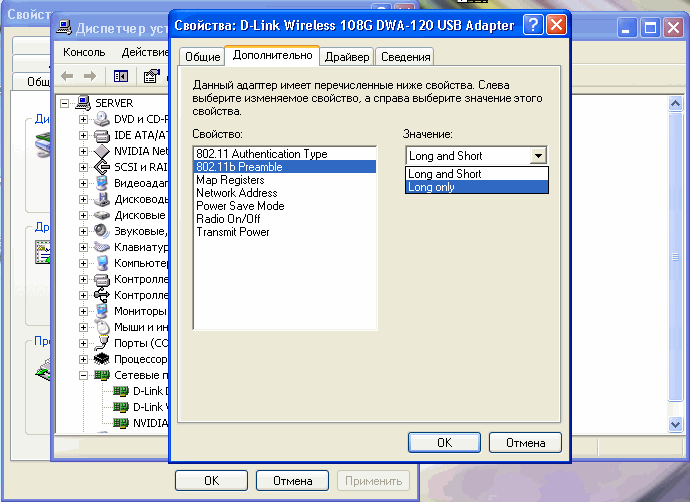Viewport: 690px width, 502px height.
Task: Collapse the SERVER root node
Action: click(65, 103)
